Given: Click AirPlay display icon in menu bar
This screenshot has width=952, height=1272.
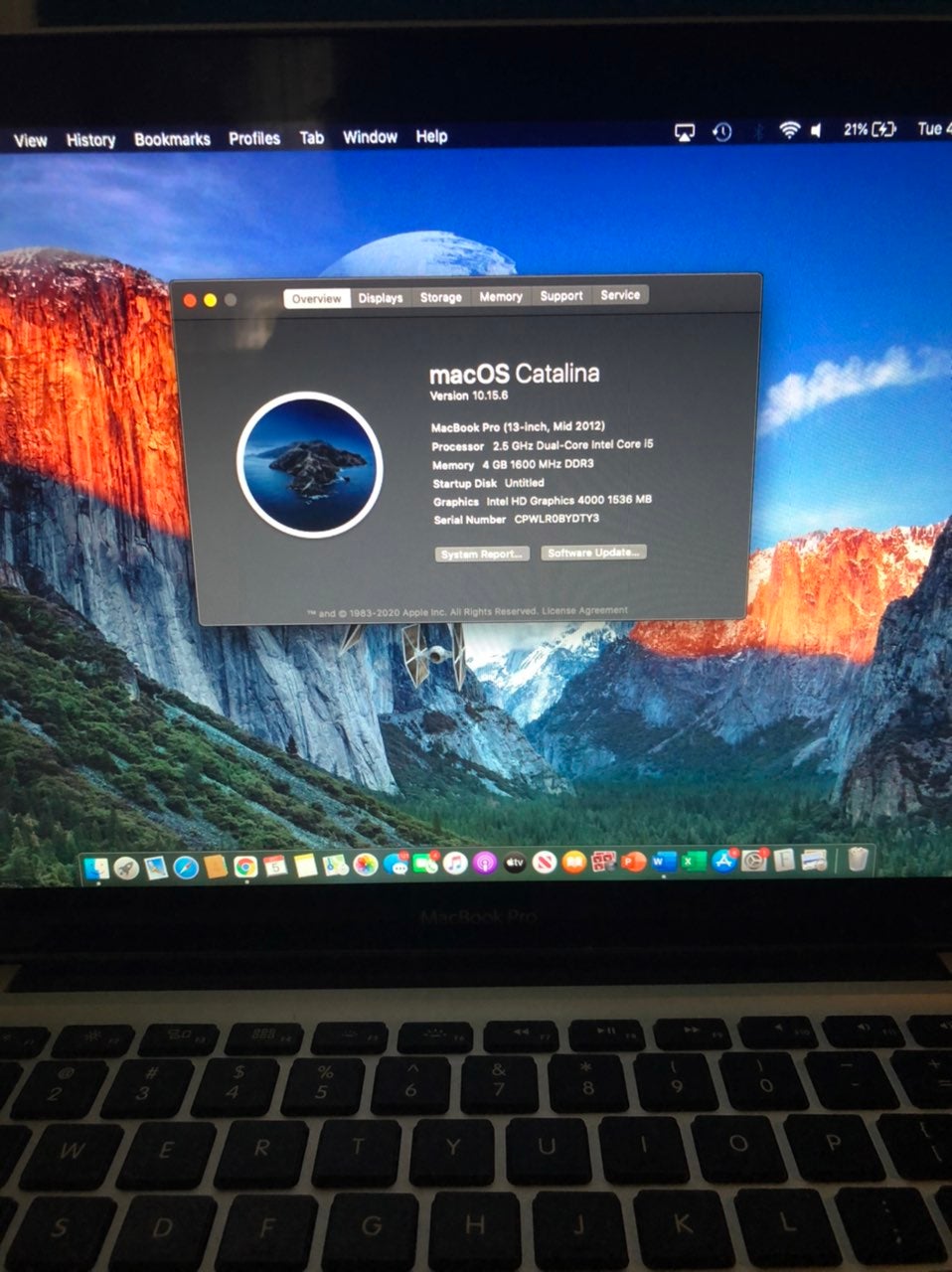Looking at the screenshot, I should pyautogui.click(x=685, y=132).
